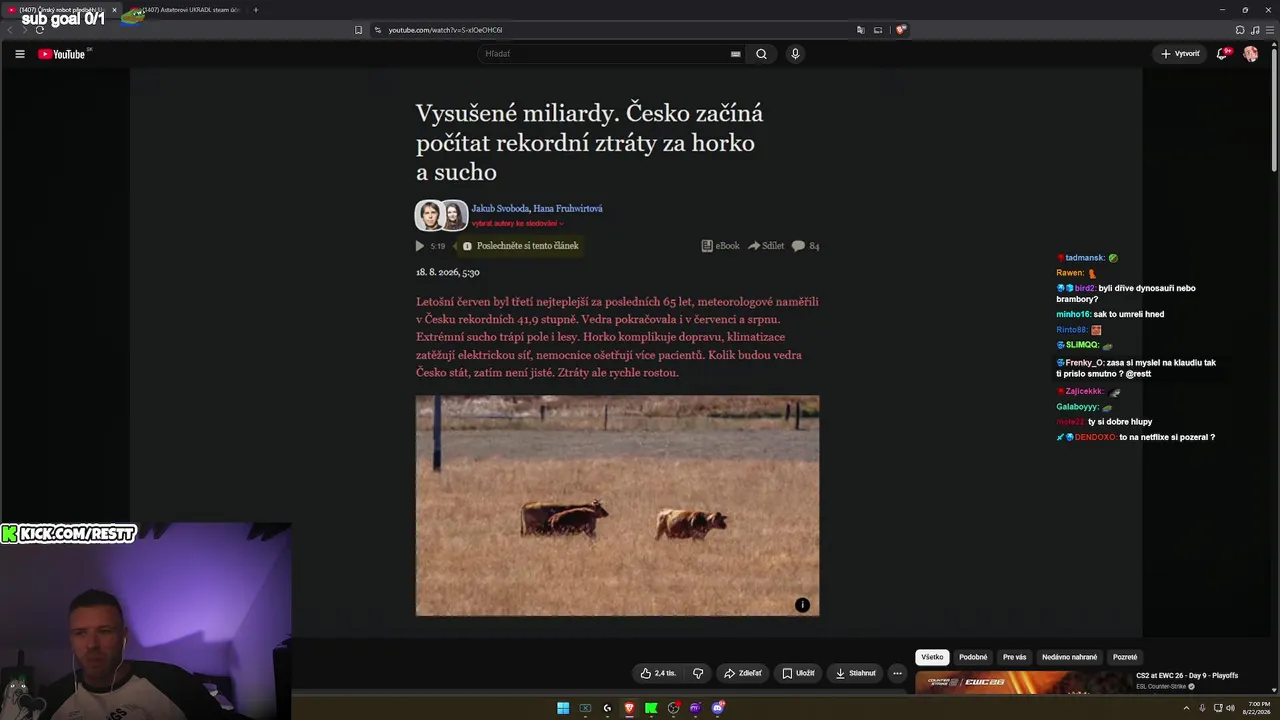
Task: Select the Podobné filter chip
Action: 973,657
